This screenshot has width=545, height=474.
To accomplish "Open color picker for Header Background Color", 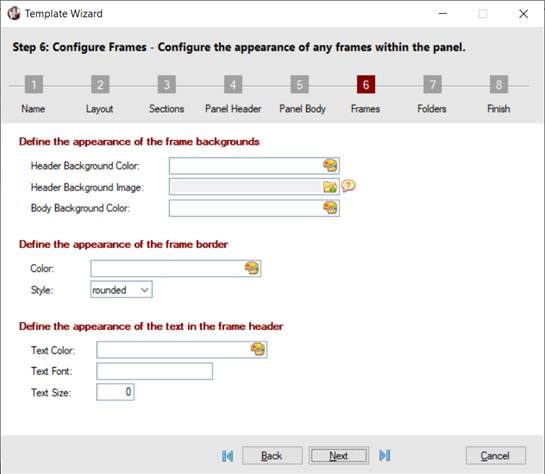I will coord(330,165).
